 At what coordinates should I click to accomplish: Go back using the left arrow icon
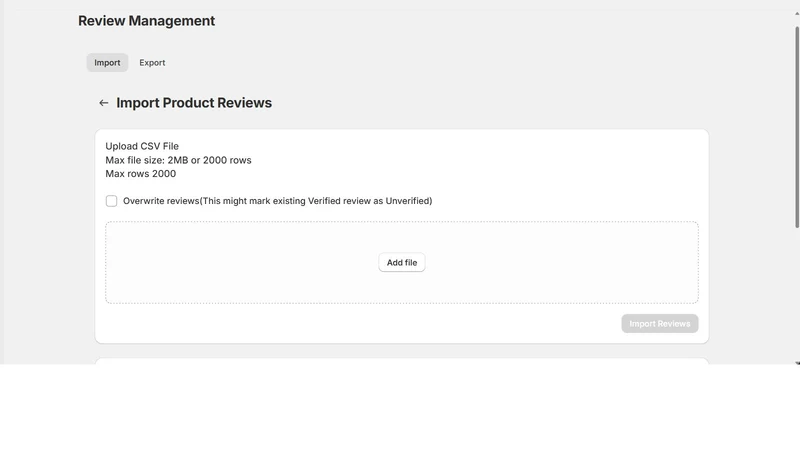point(104,103)
